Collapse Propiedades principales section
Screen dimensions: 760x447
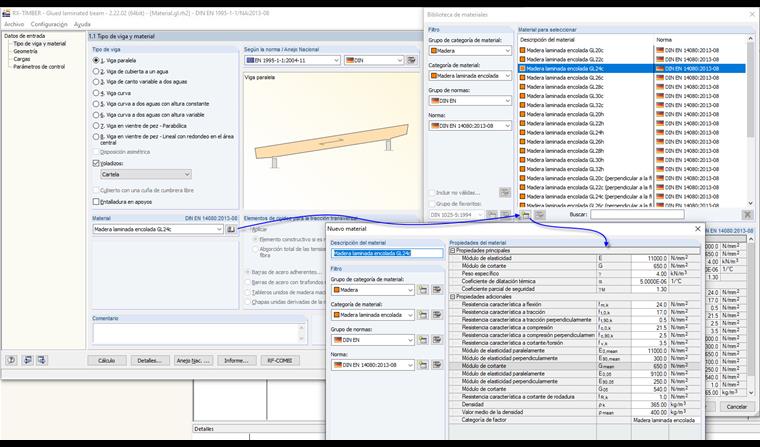(x=453, y=251)
